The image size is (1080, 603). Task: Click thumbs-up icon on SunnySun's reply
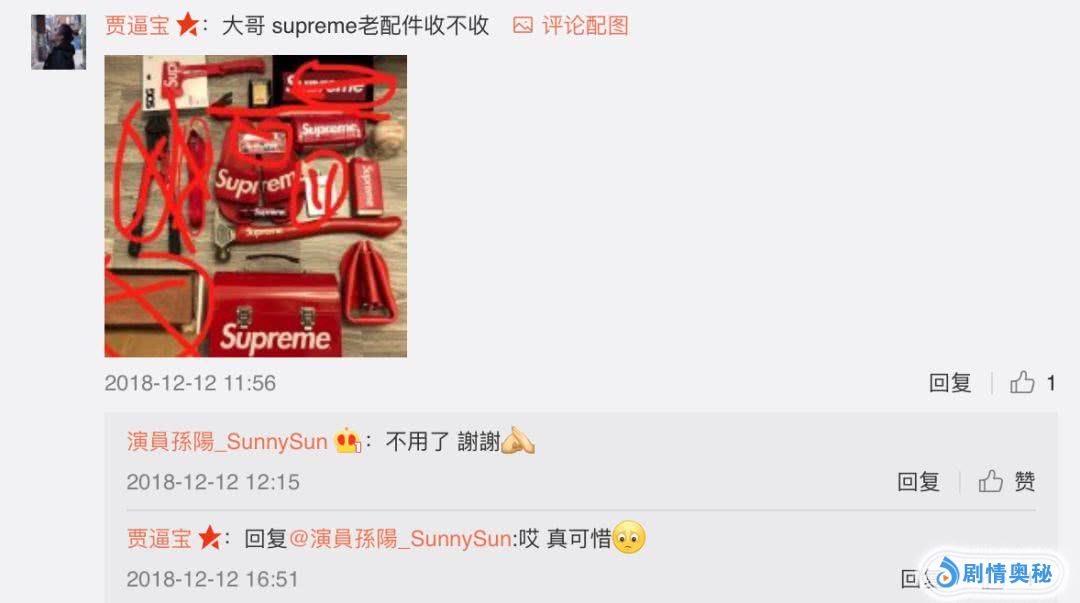click(x=990, y=481)
